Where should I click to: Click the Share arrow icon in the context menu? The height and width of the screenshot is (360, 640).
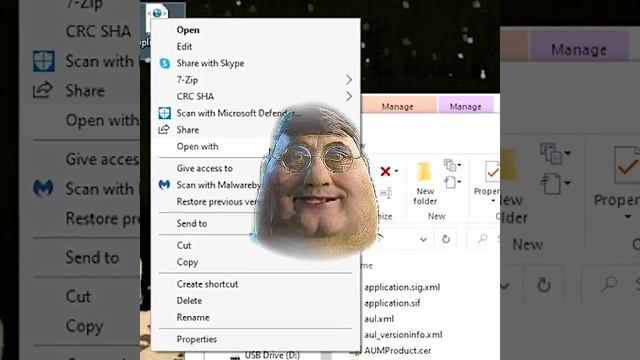tap(164, 130)
